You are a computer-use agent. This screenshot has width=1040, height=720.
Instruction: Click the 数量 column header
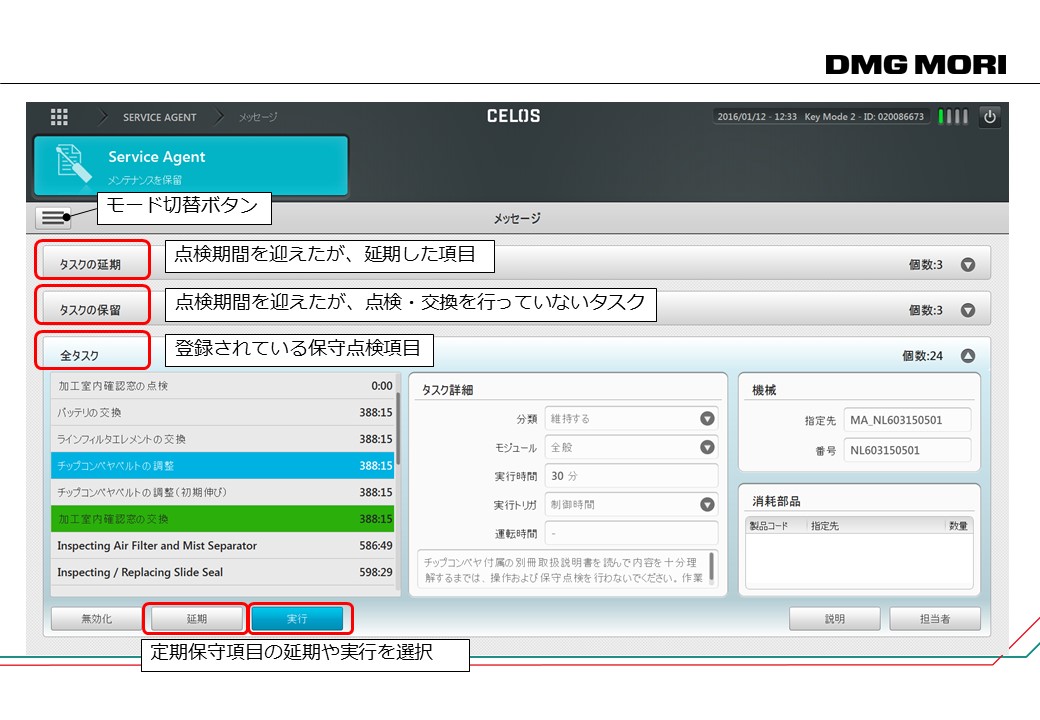pos(958,526)
